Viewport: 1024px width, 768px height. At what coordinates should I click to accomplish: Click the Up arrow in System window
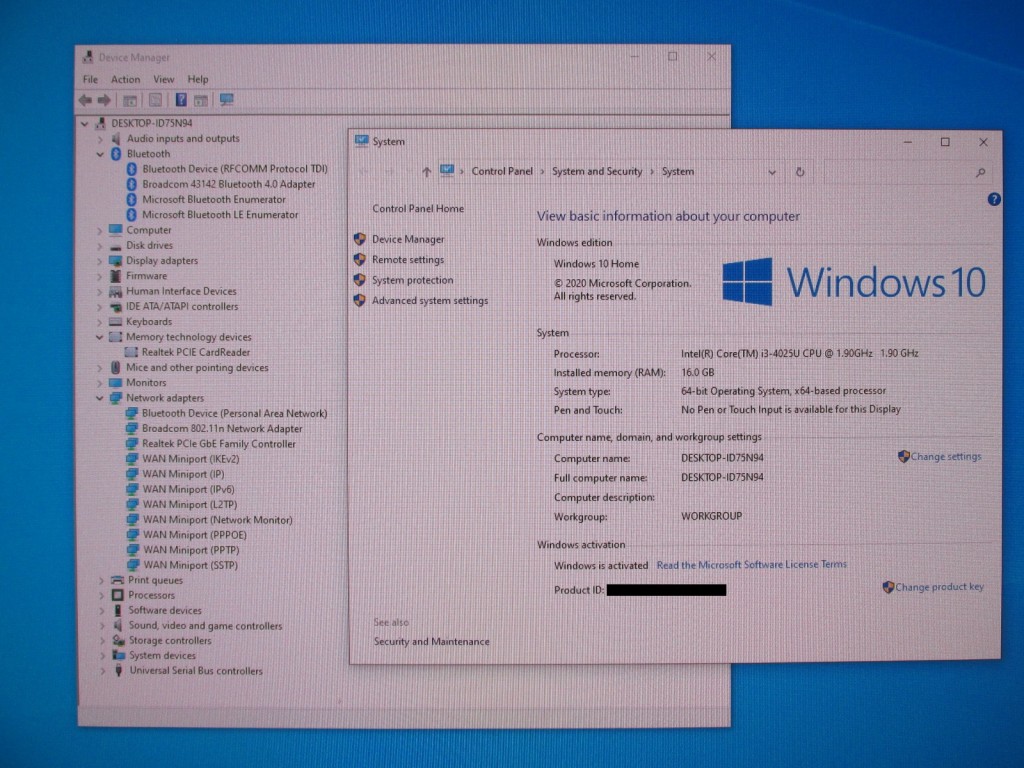426,172
